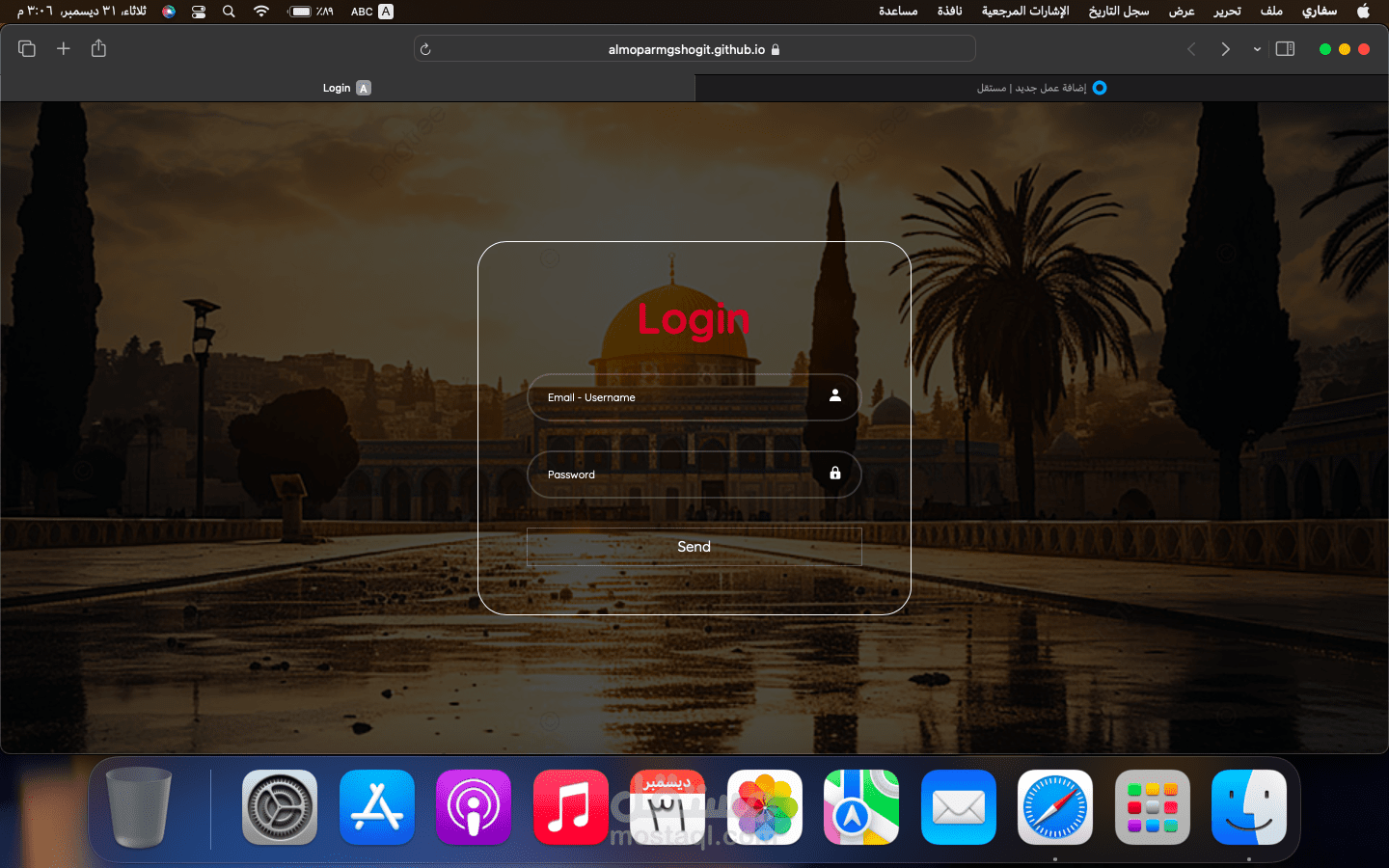
Task: Open Finder from the Dock
Action: (x=1249, y=807)
